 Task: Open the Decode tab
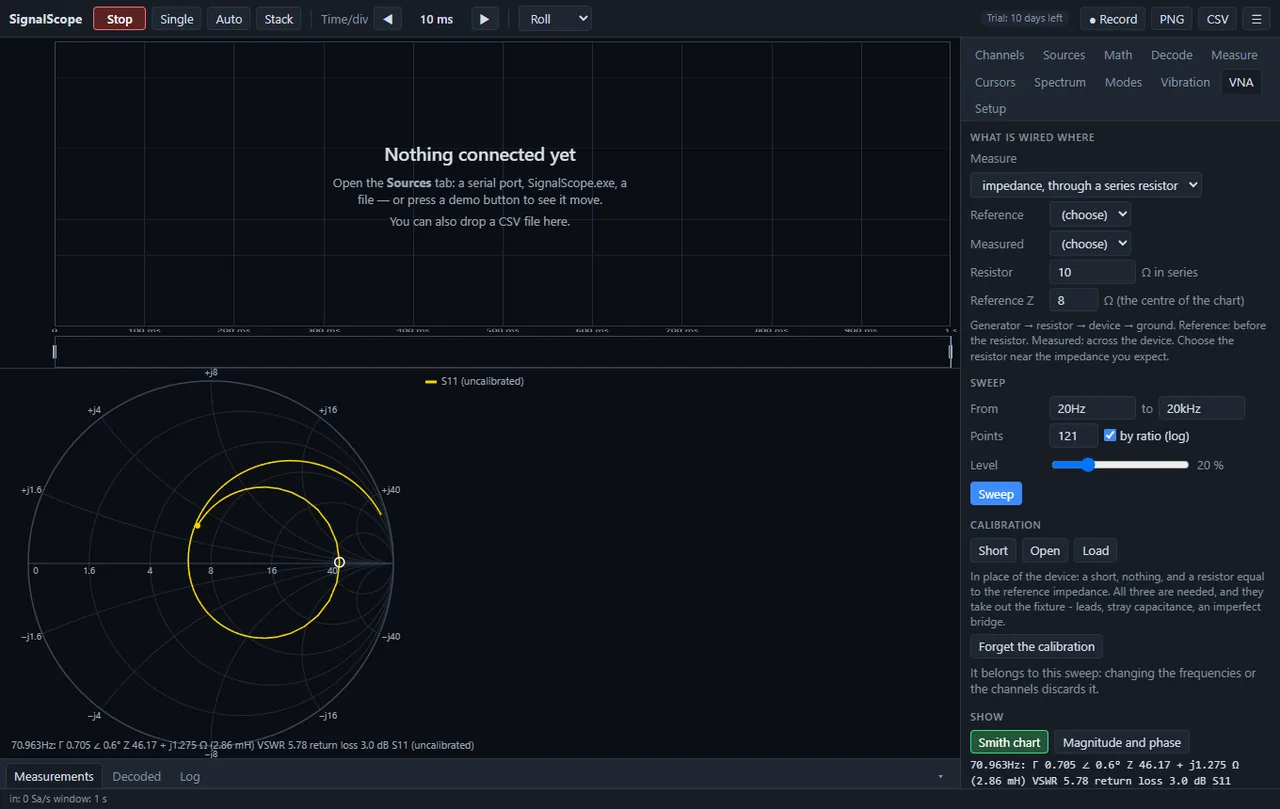[x=1172, y=55]
